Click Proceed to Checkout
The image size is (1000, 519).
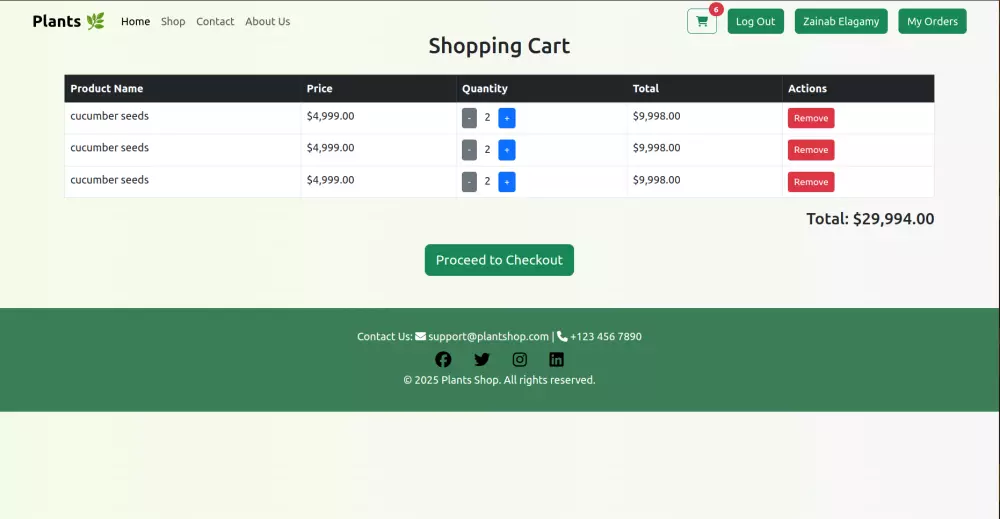[x=499, y=260]
